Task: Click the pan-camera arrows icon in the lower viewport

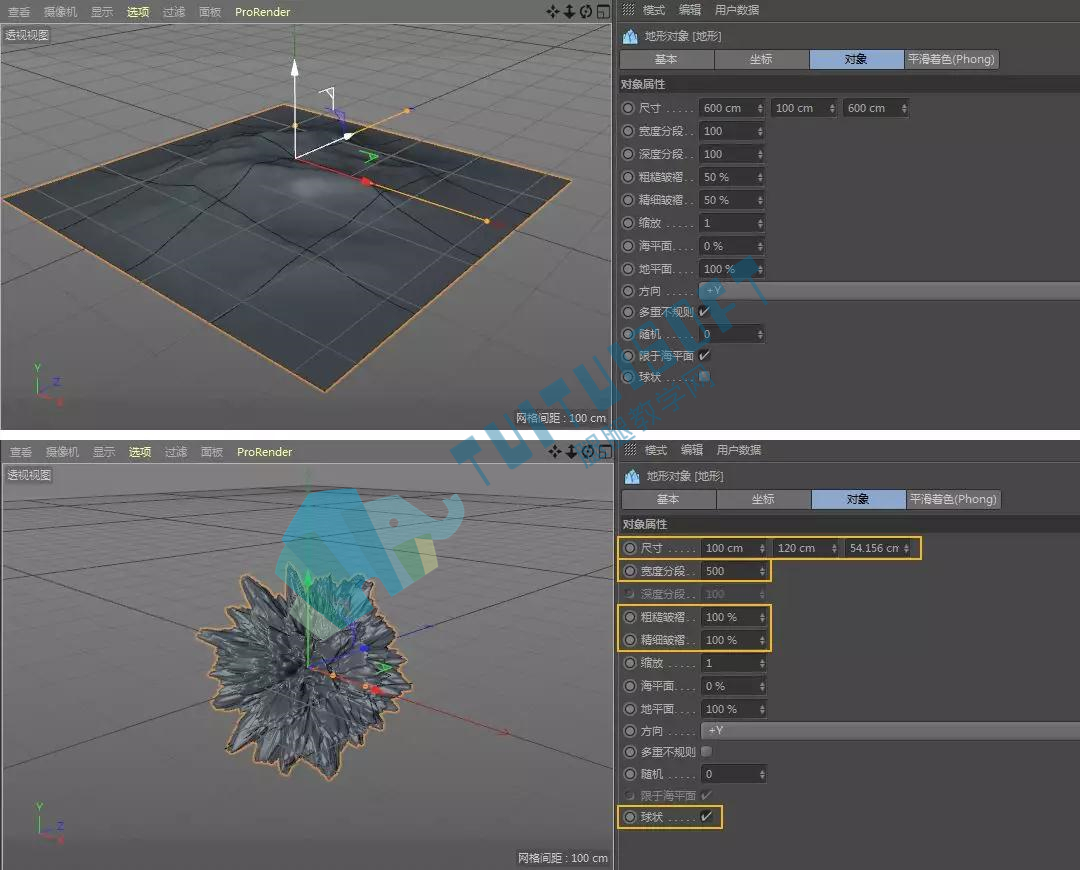Action: [554, 452]
